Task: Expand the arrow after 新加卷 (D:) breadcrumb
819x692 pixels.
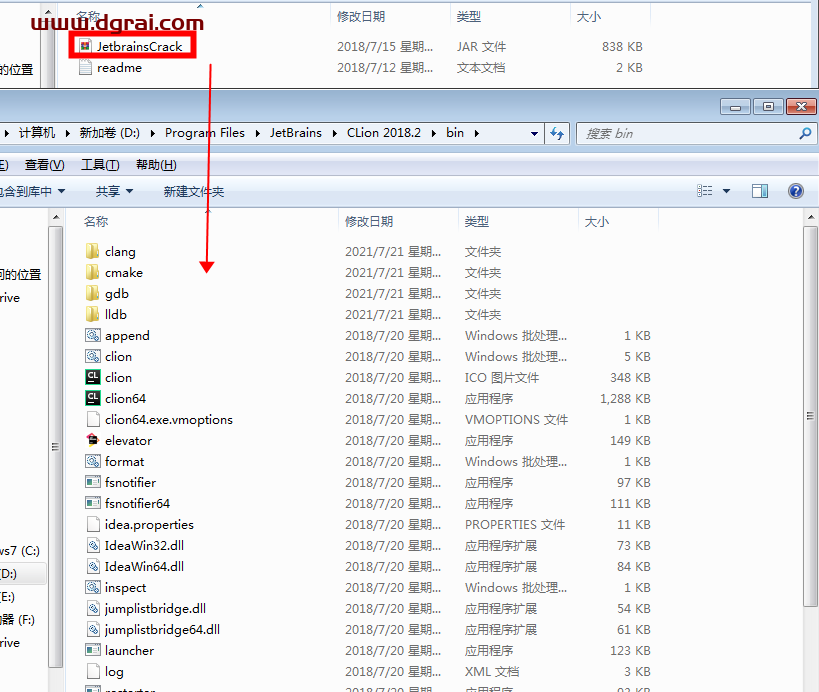Action: 153,133
